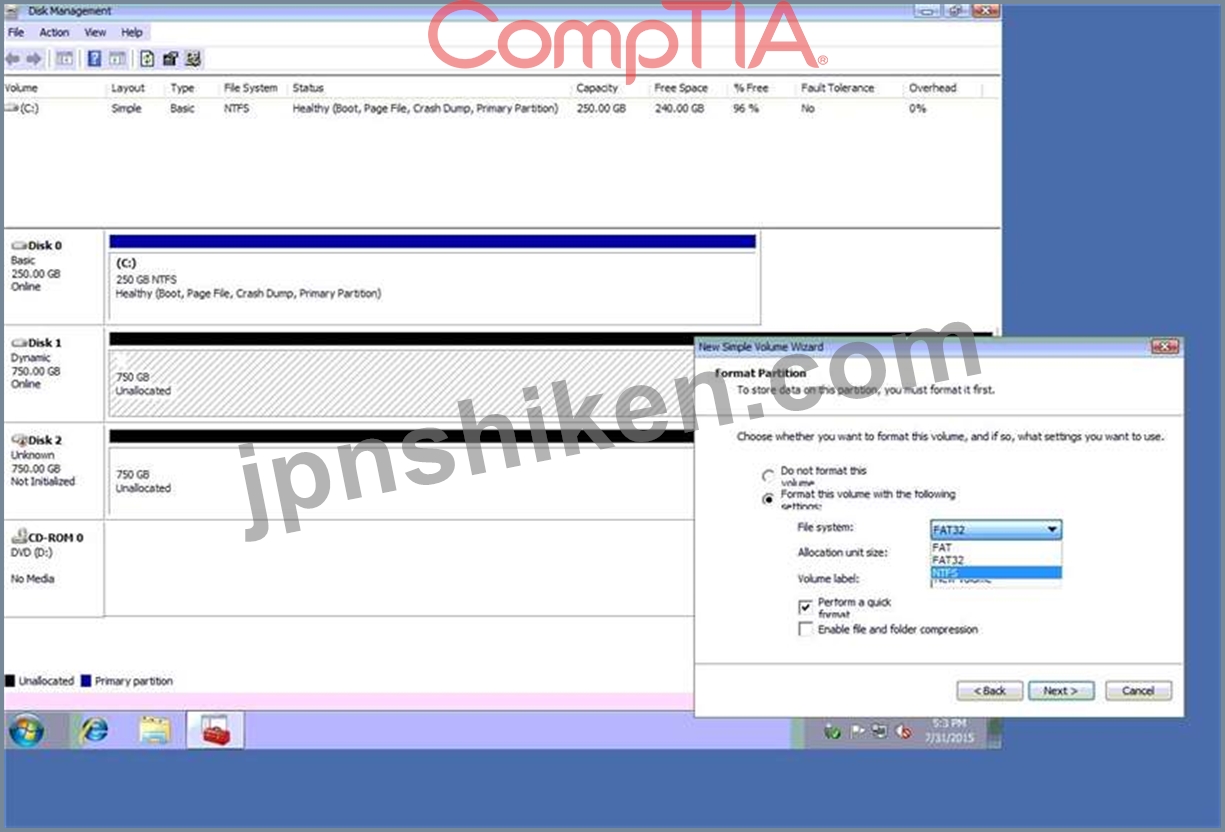Choose 'Do not format this volume' option

pyautogui.click(x=768, y=476)
